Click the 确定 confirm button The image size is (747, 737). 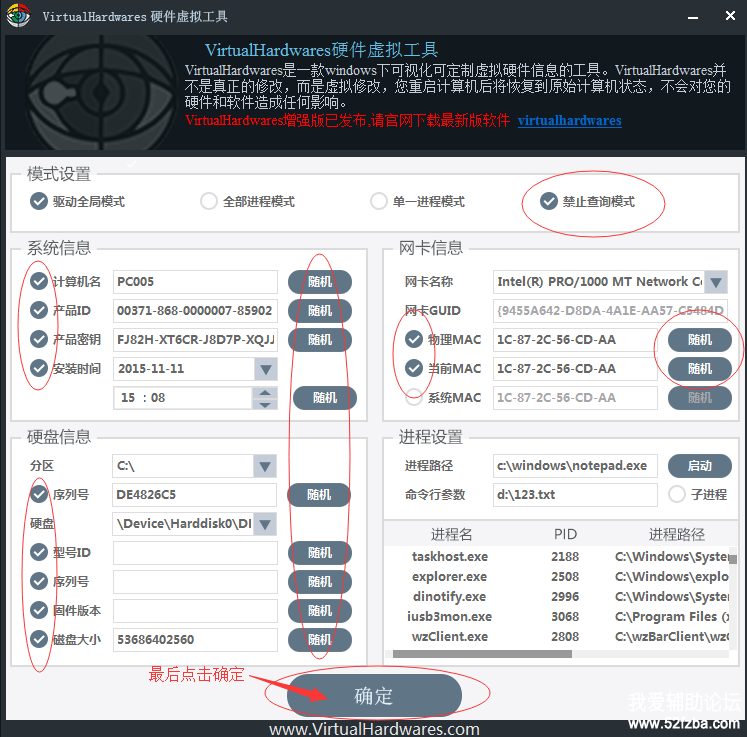click(x=374, y=696)
